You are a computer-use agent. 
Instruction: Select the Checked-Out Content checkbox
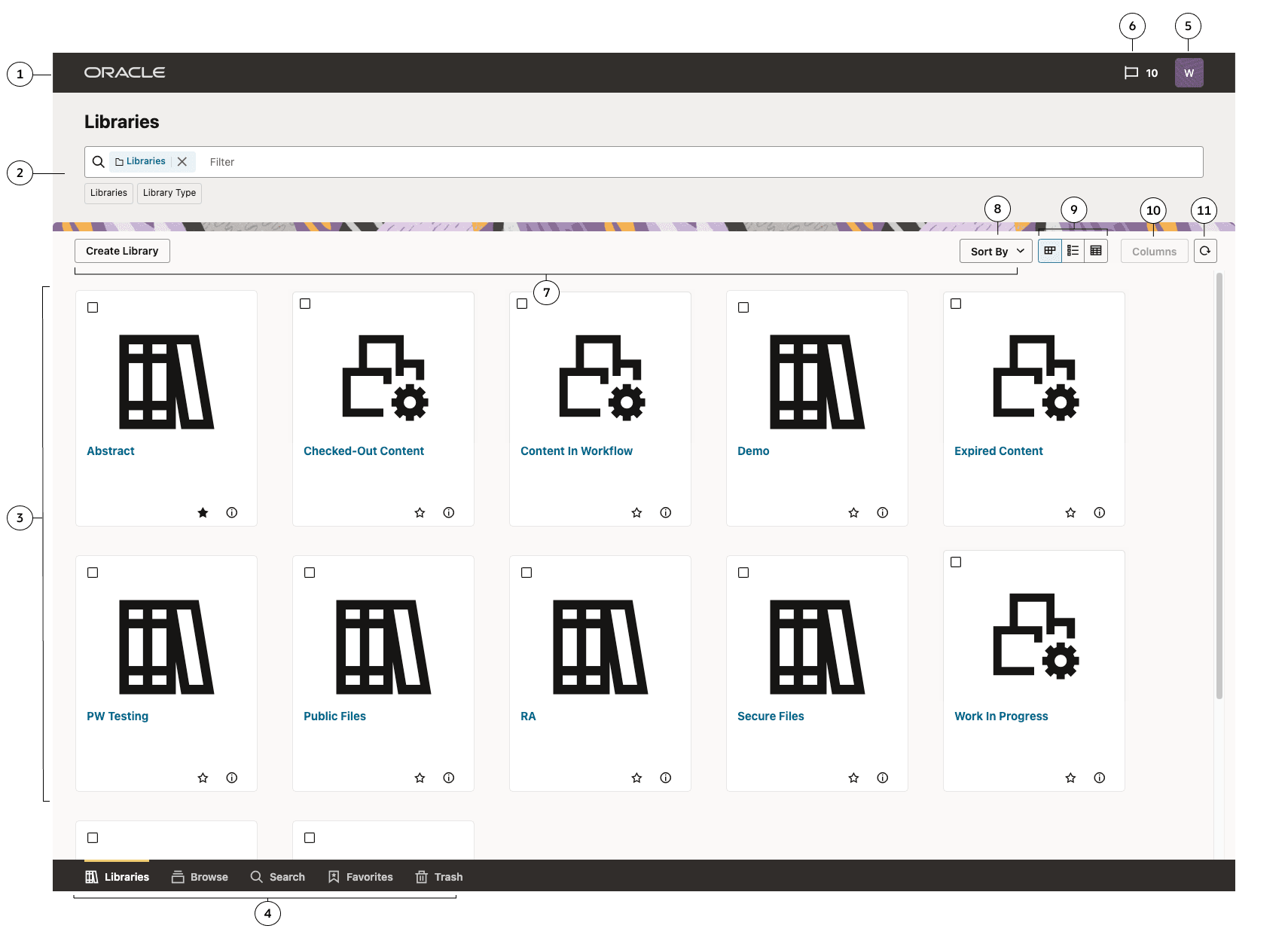[305, 304]
